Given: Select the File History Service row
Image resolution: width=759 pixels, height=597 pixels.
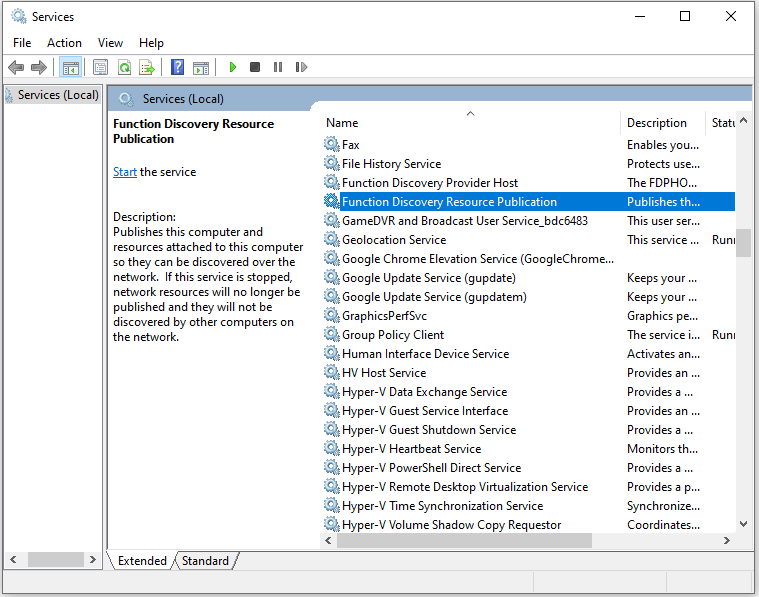Looking at the screenshot, I should (529, 163).
